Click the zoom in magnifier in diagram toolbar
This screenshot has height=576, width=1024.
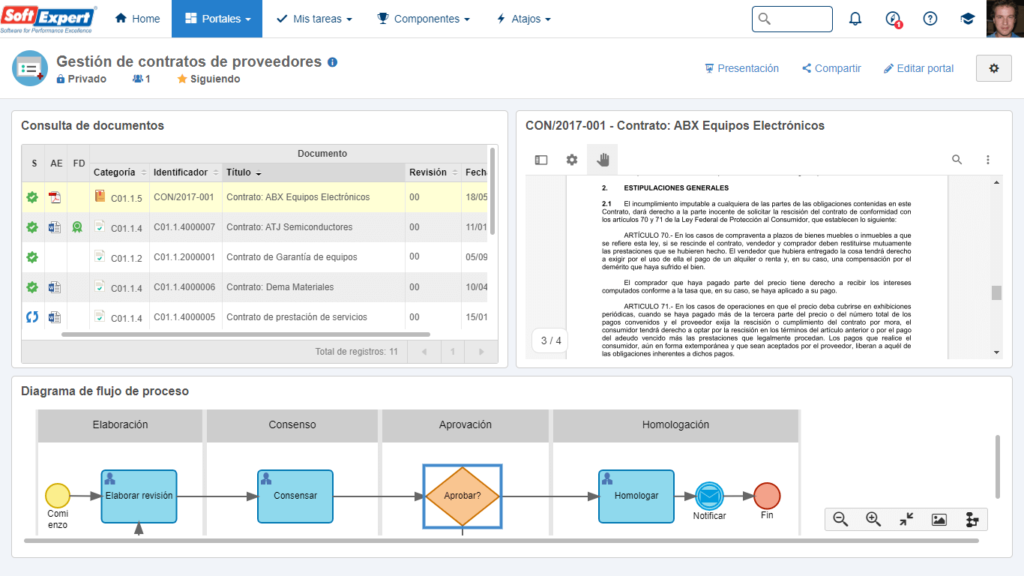click(x=873, y=519)
